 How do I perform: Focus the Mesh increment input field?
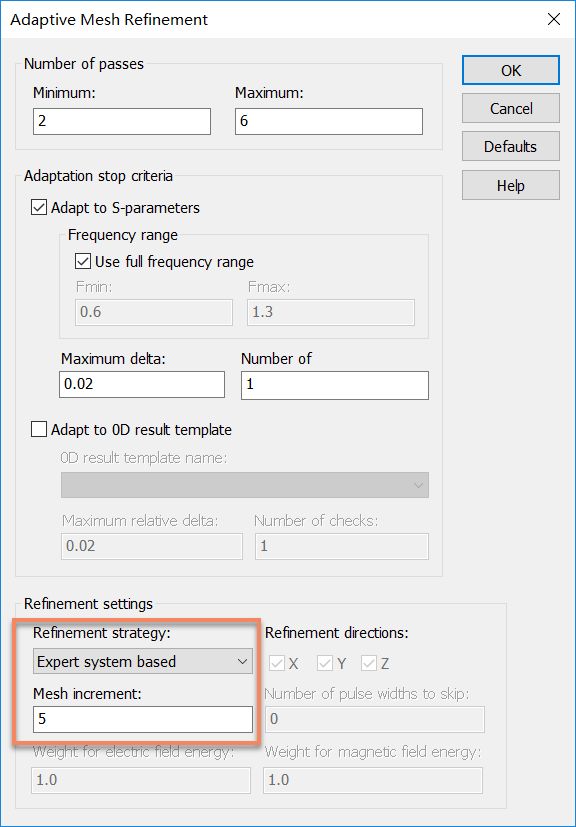(x=143, y=719)
